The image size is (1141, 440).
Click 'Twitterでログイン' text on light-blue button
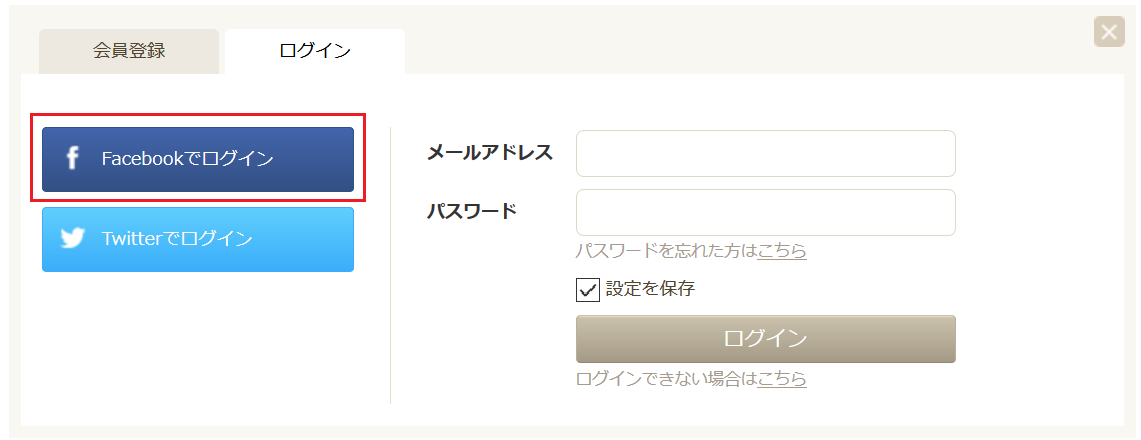178,239
